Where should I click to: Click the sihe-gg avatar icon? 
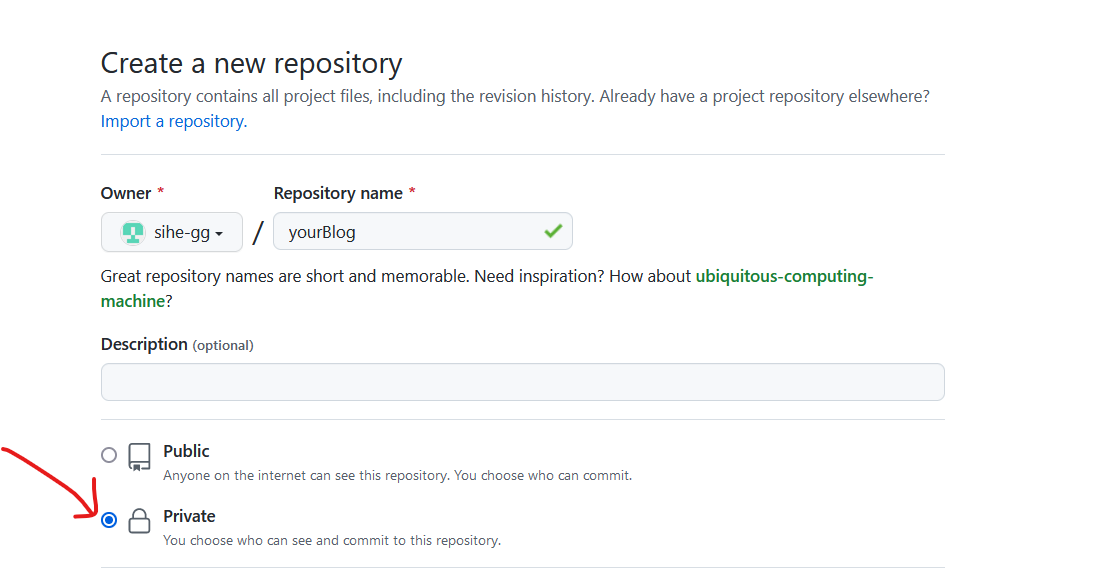pyautogui.click(x=133, y=232)
